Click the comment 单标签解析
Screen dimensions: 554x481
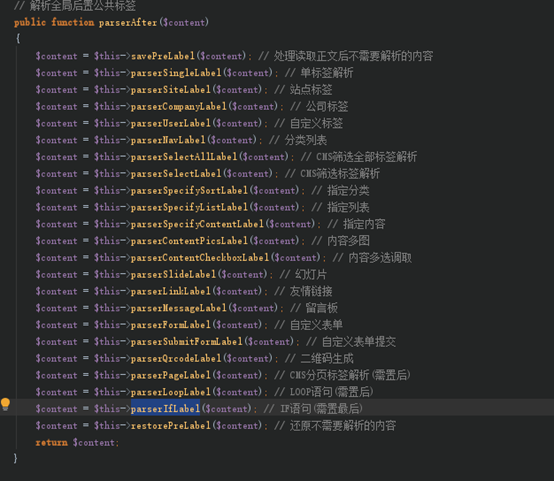327,73
